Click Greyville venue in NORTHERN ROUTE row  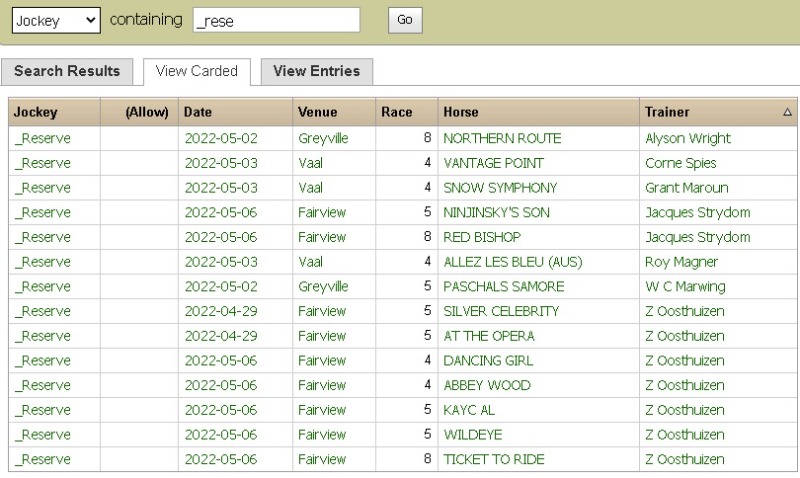pos(322,138)
